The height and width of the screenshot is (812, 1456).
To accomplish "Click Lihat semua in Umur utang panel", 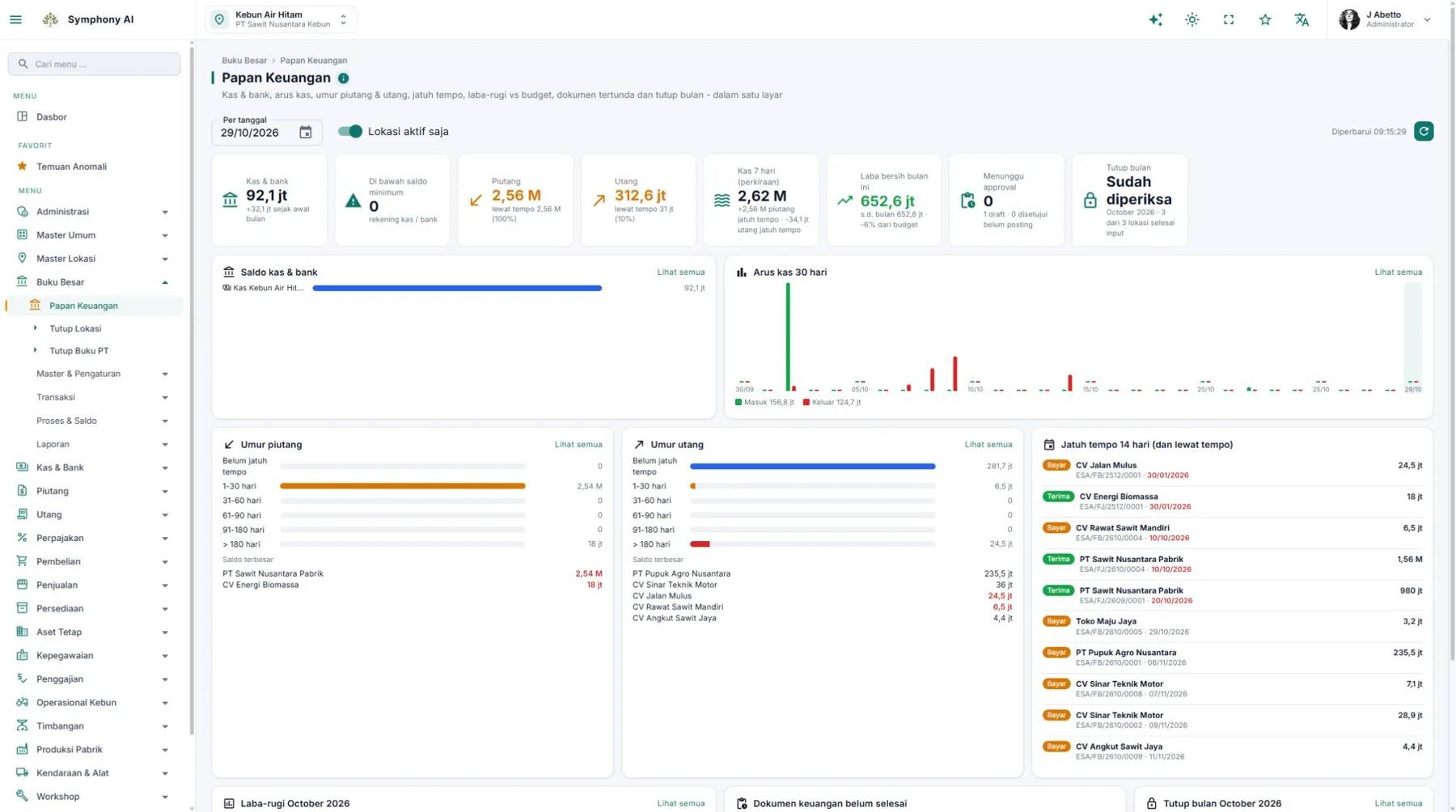I will click(988, 445).
